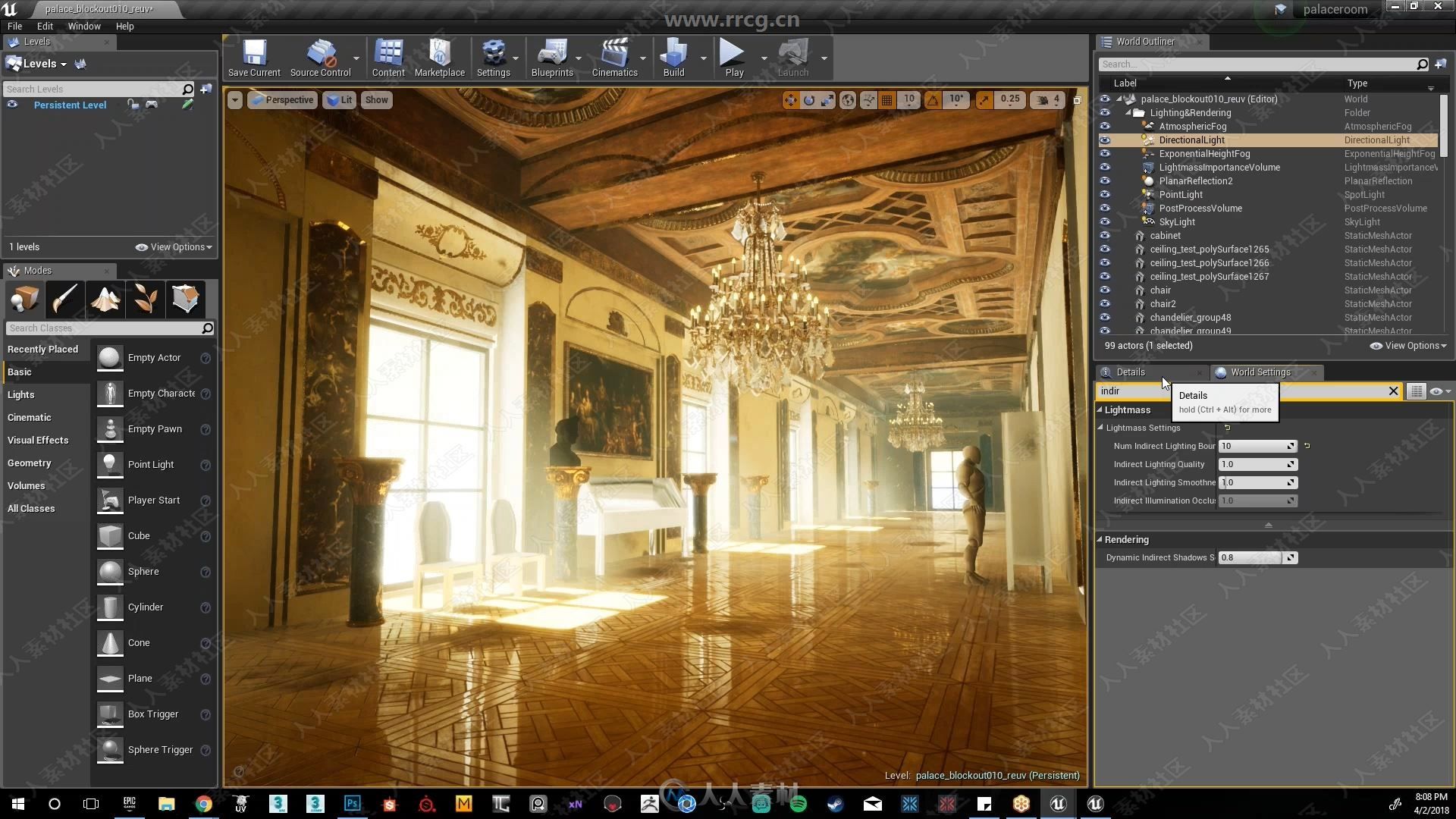Toggle scale snapping in viewport
This screenshot has width=1456, height=819.
click(984, 100)
